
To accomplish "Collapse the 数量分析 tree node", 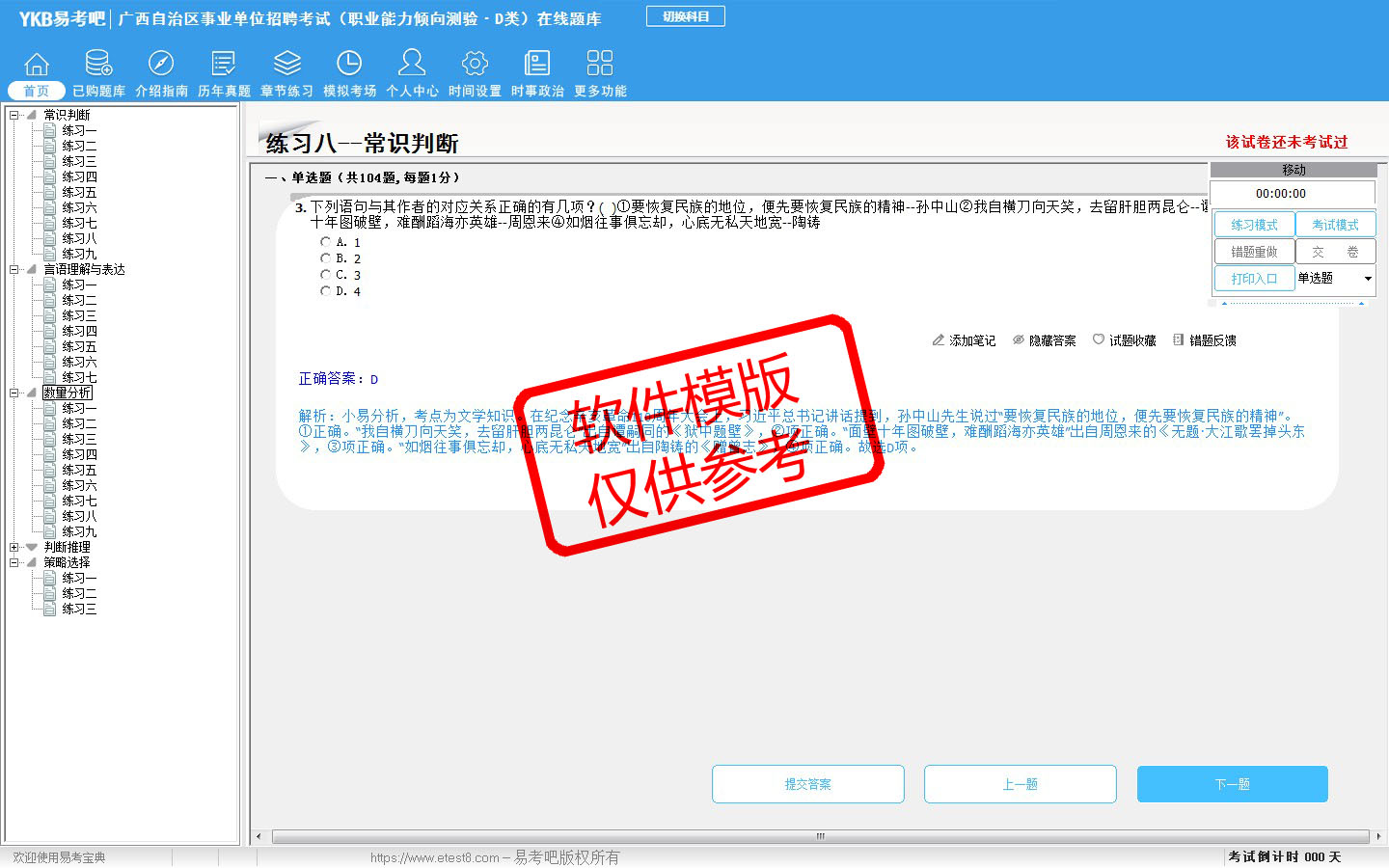I will (14, 393).
